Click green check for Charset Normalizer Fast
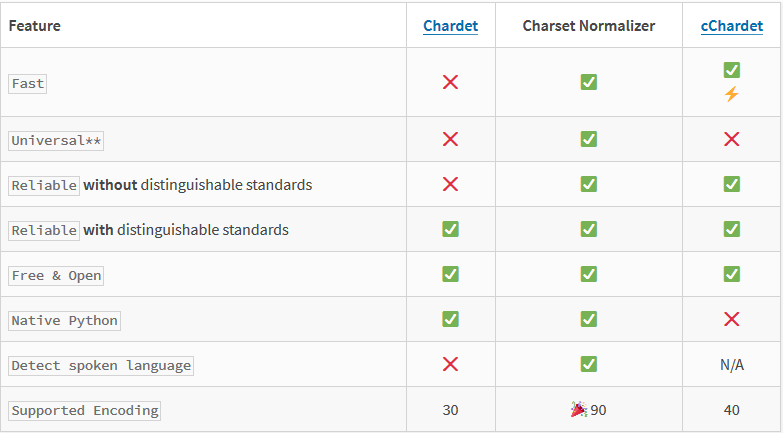Screen dimensions: 783x433 [x=589, y=82]
